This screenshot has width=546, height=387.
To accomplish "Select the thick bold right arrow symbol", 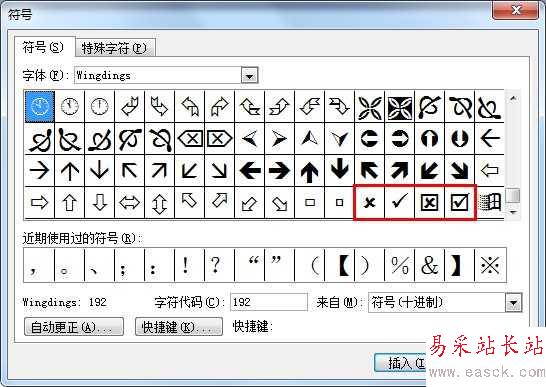I will pos(279,170).
